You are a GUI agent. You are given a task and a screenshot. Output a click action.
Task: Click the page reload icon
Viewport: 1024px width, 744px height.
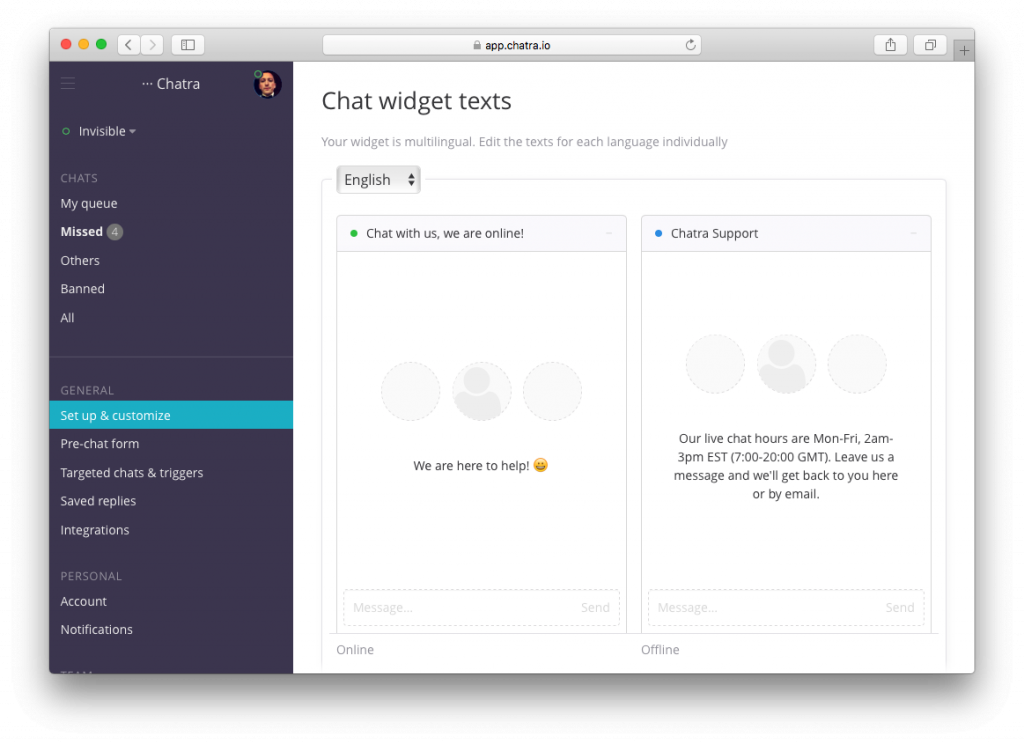[x=690, y=45]
